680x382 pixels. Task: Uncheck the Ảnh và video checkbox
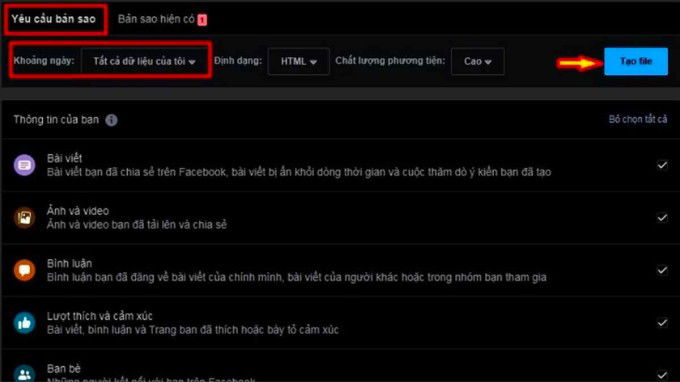pyautogui.click(x=662, y=218)
